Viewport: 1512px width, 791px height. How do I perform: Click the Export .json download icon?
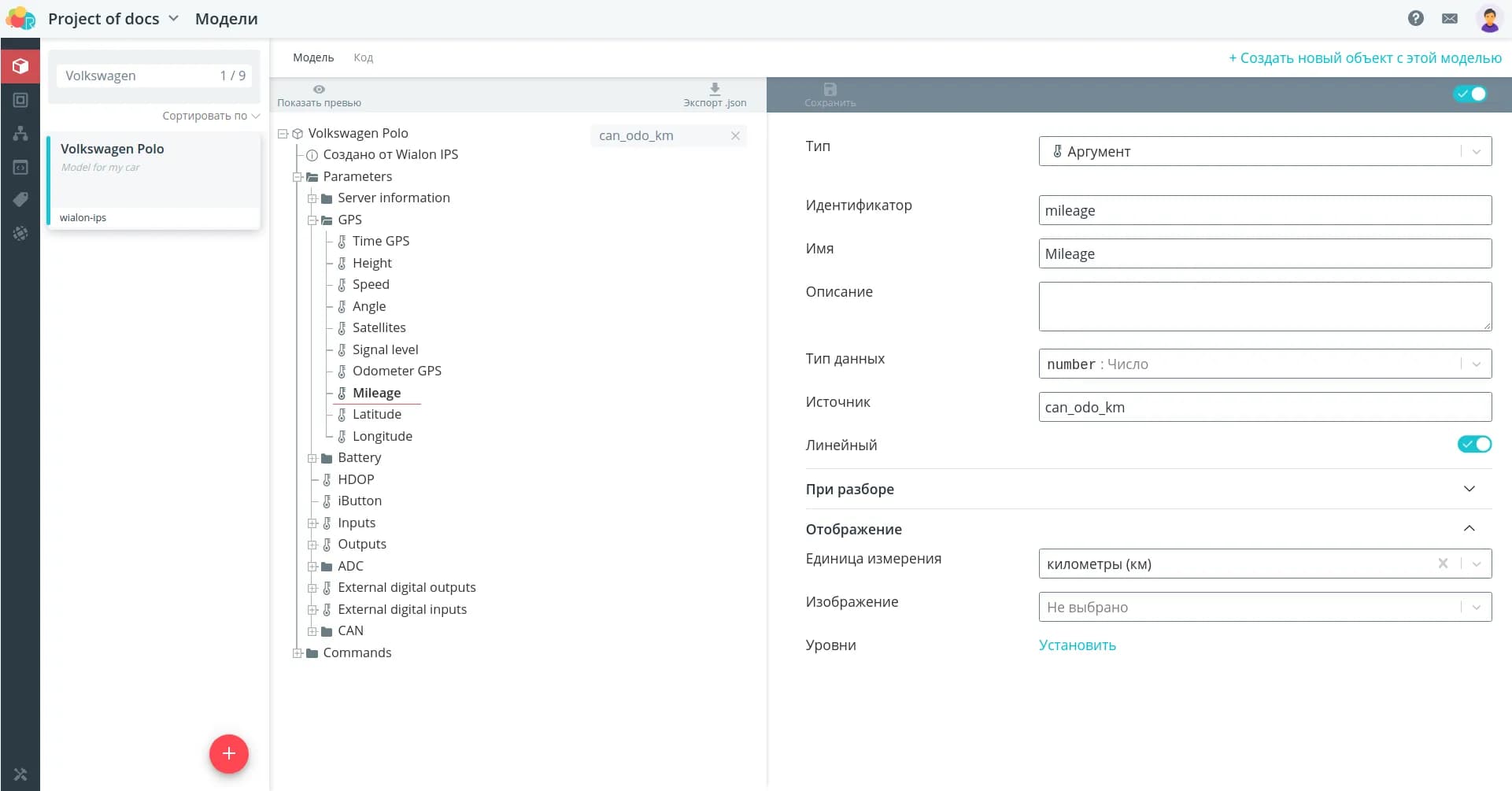click(715, 89)
